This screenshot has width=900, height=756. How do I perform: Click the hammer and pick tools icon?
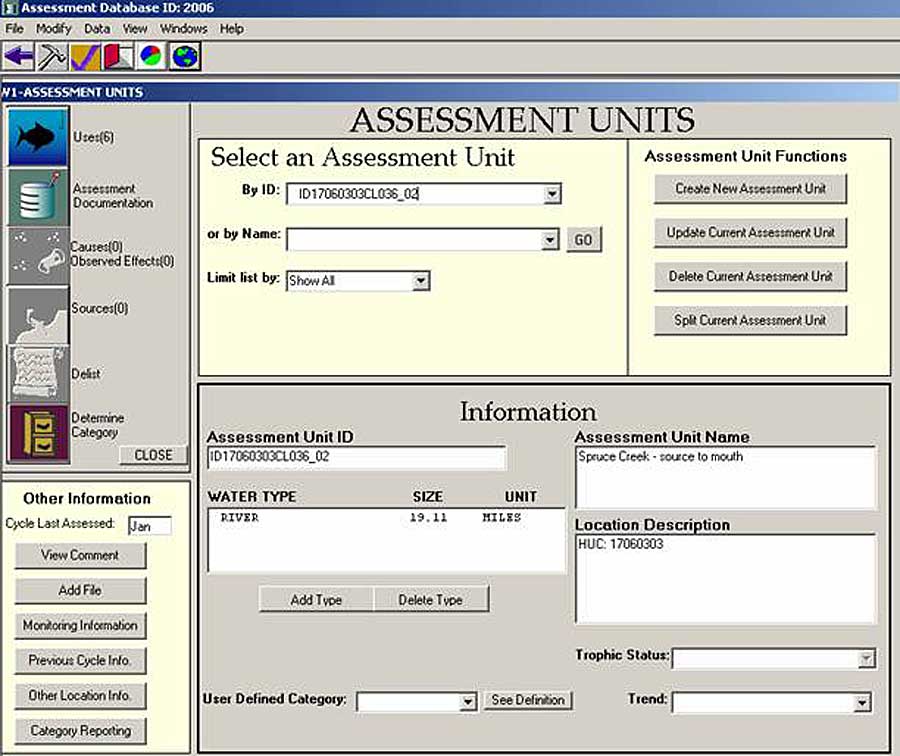tap(52, 57)
